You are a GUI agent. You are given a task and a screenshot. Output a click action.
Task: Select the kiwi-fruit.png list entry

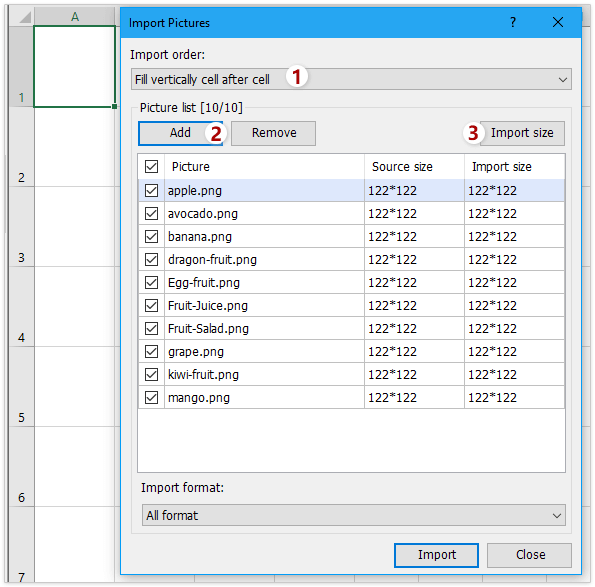point(351,375)
